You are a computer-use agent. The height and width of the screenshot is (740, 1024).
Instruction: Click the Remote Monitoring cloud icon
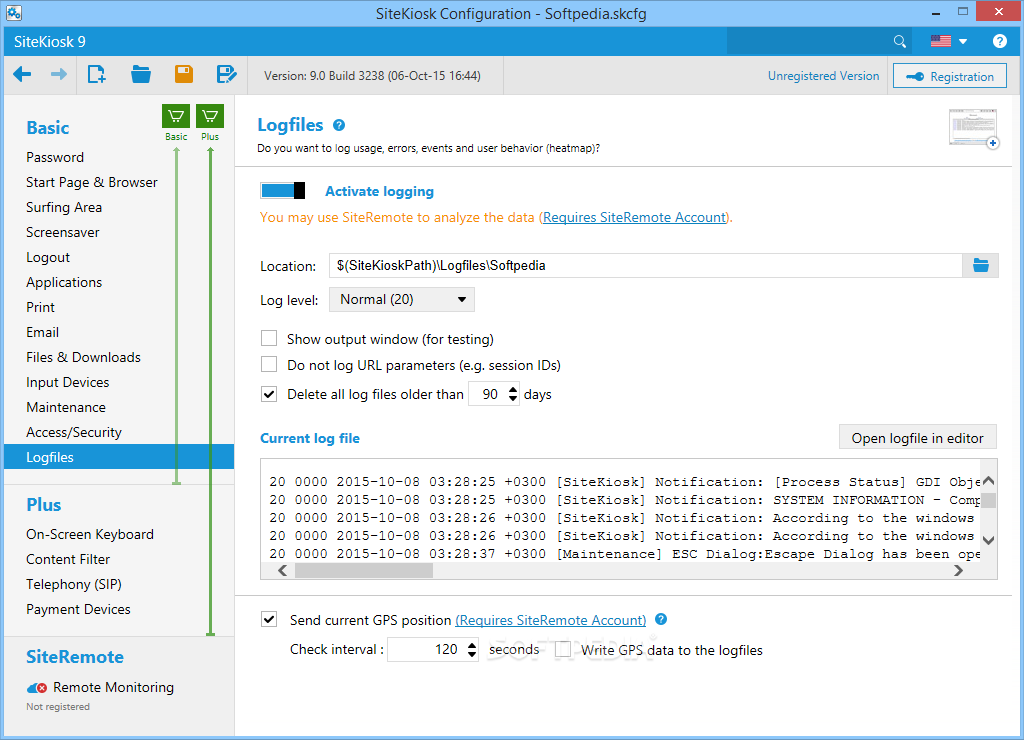pos(37,688)
